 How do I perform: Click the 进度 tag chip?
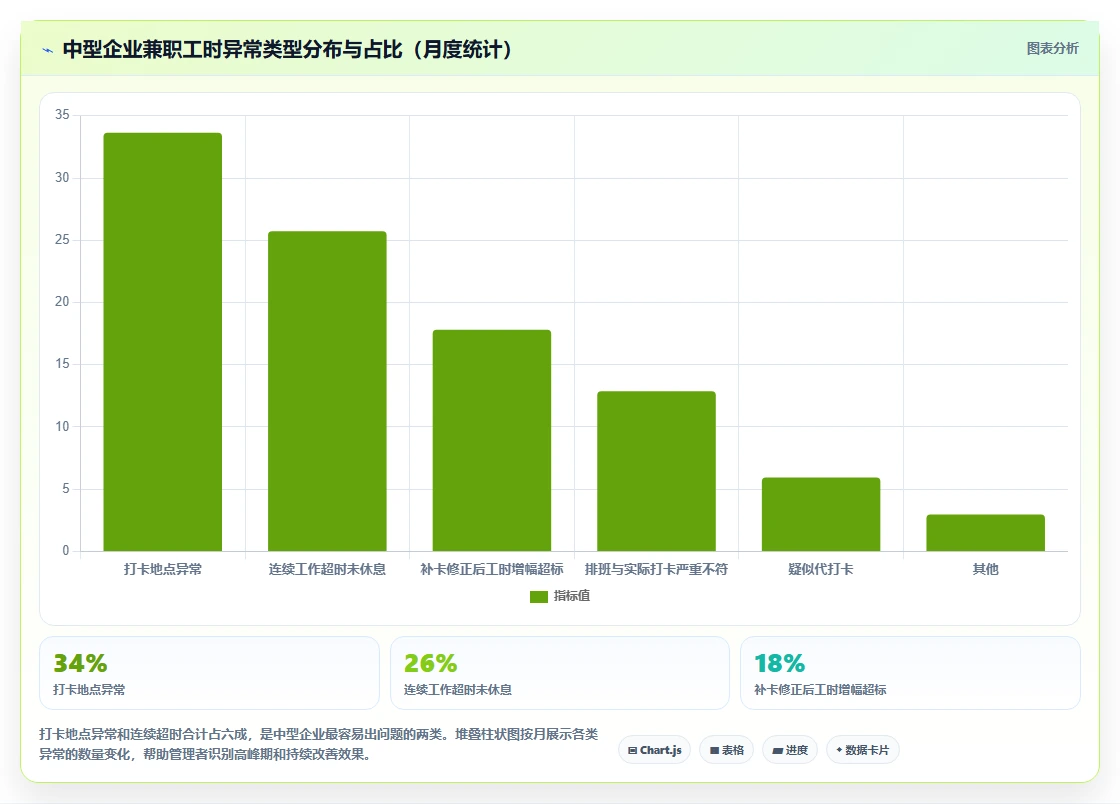tap(790, 750)
